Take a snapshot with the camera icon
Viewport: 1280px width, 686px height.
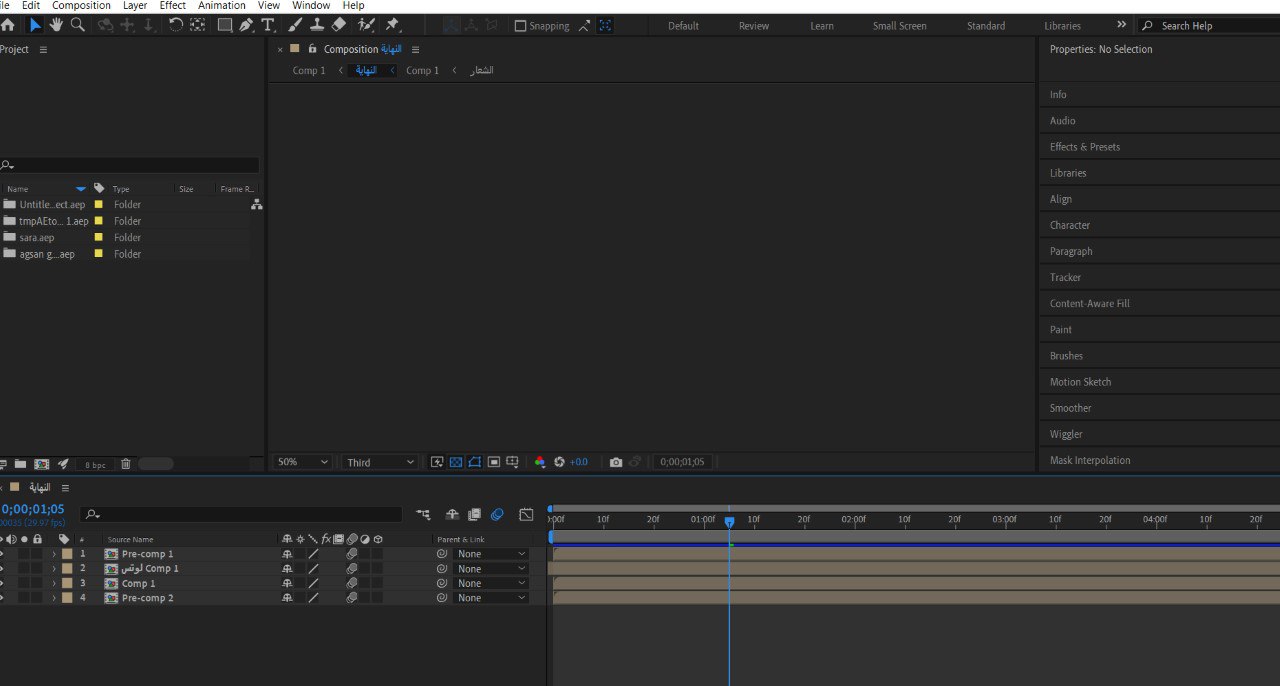[616, 461]
